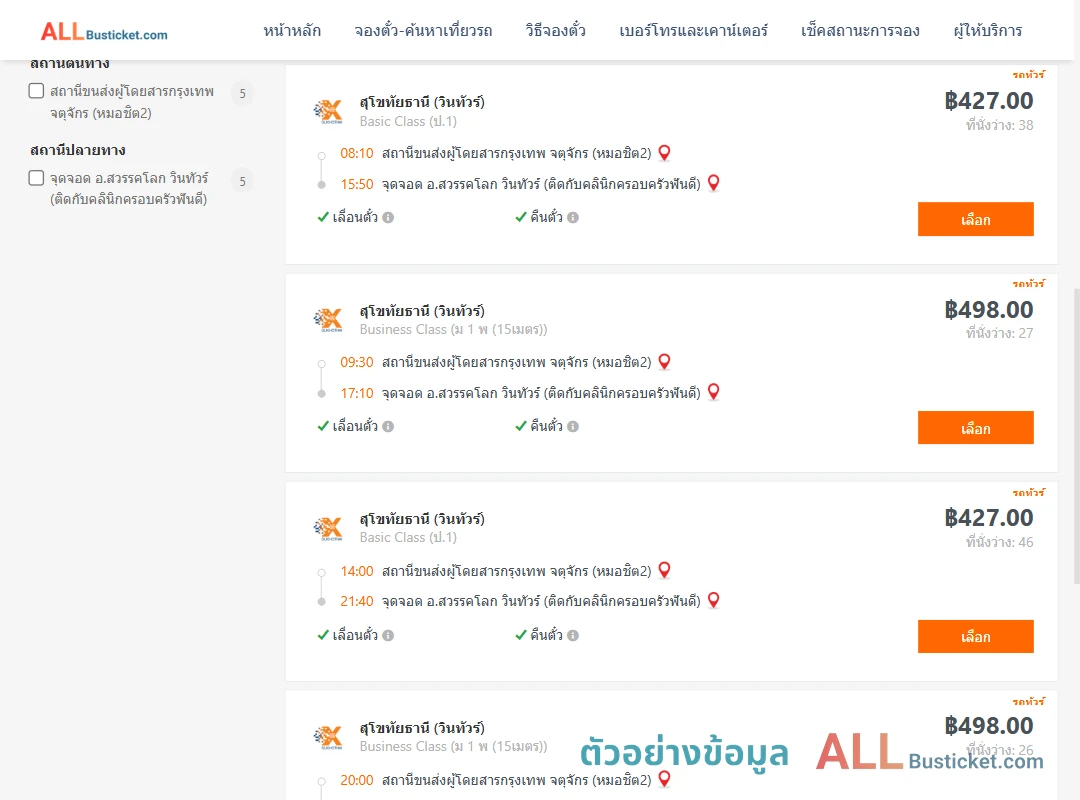Open จองตั๋ว-ค้นหาเที่ยวรถ menu item
1080x800 pixels.
pos(423,31)
